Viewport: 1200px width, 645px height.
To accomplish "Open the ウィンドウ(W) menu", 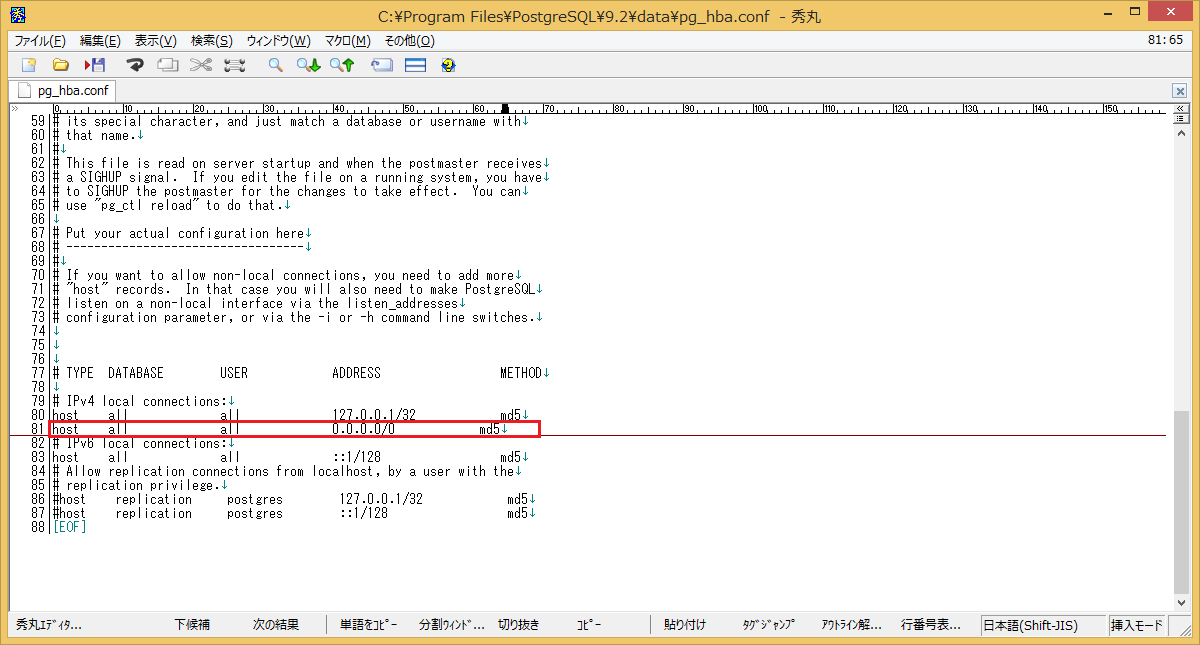I will click(279, 40).
